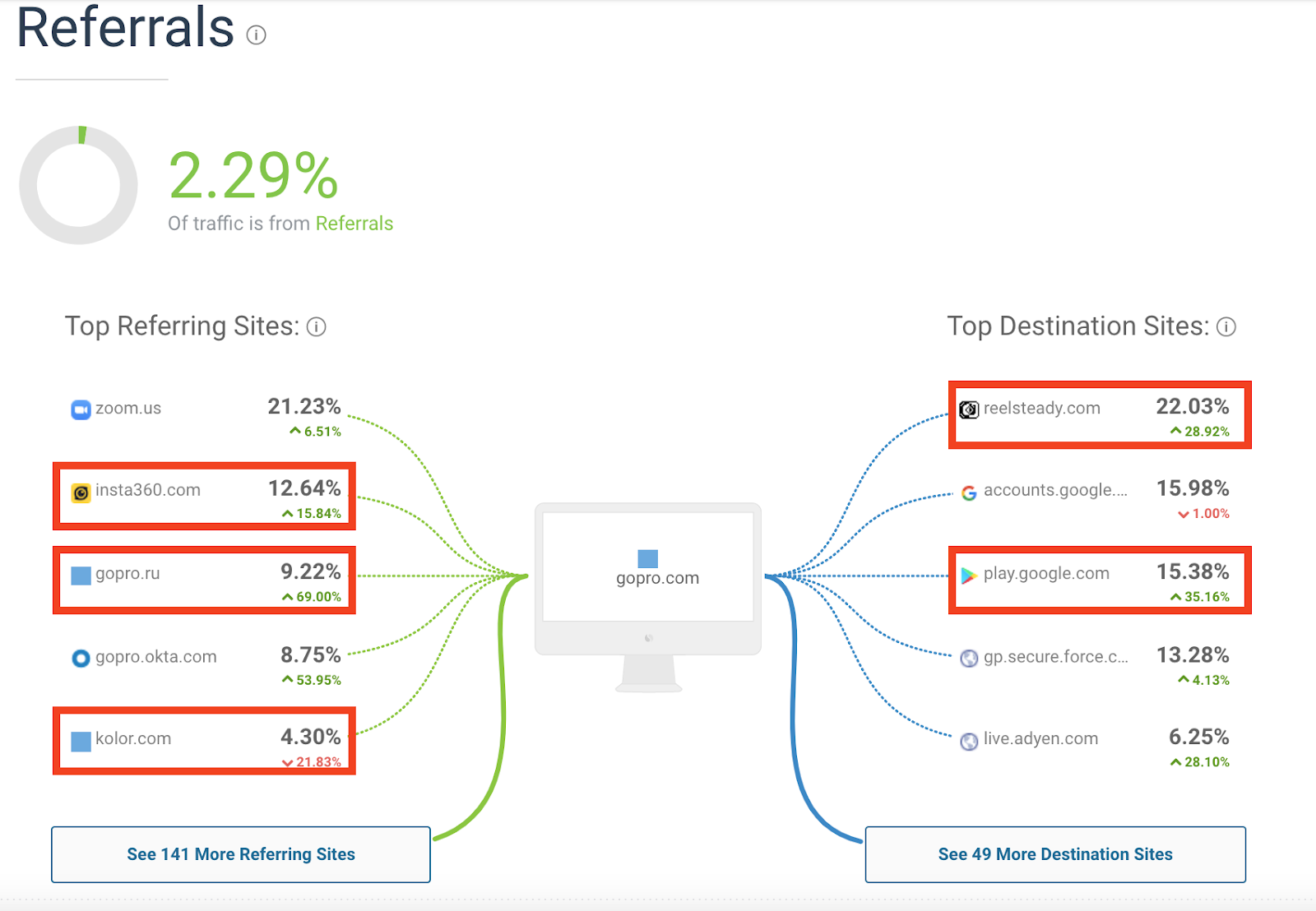Click the gopro.com label on the monitor
1316x911 pixels.
point(658,578)
